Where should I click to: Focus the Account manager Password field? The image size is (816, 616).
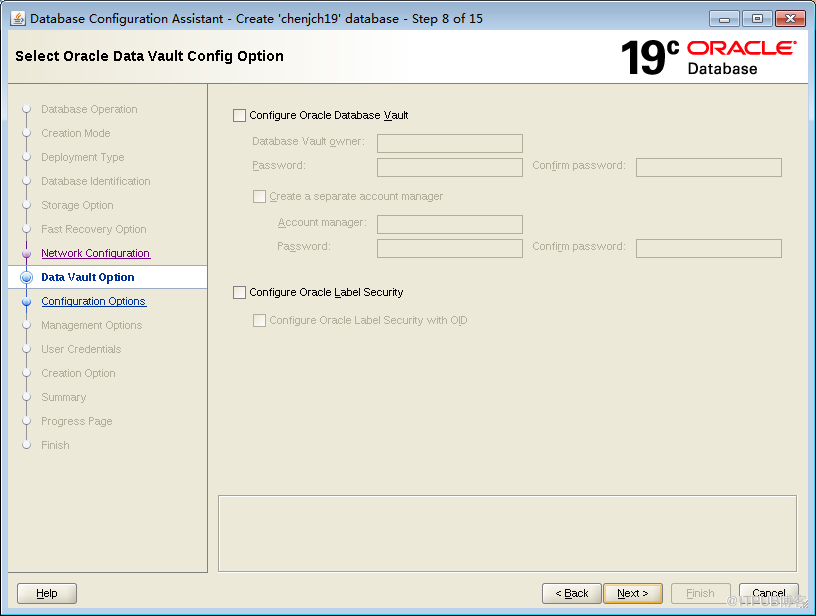[450, 249]
